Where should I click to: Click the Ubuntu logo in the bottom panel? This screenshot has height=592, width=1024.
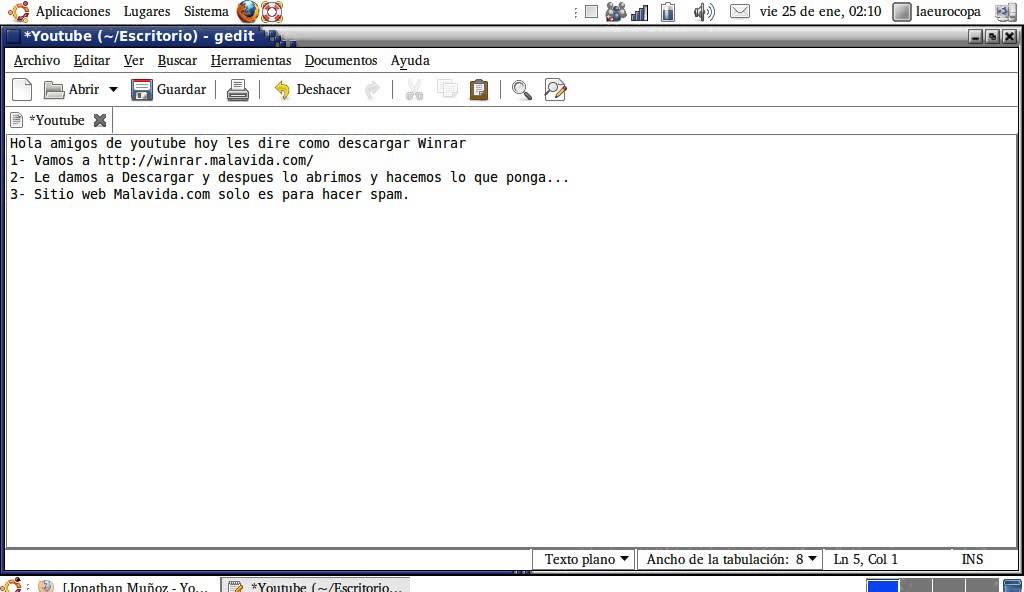tap(12, 585)
